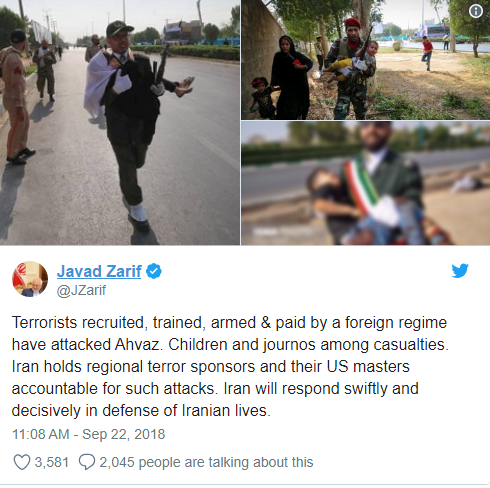Click the soldier's red beret in photo
This screenshot has width=490, height=488.
[x=352, y=23]
